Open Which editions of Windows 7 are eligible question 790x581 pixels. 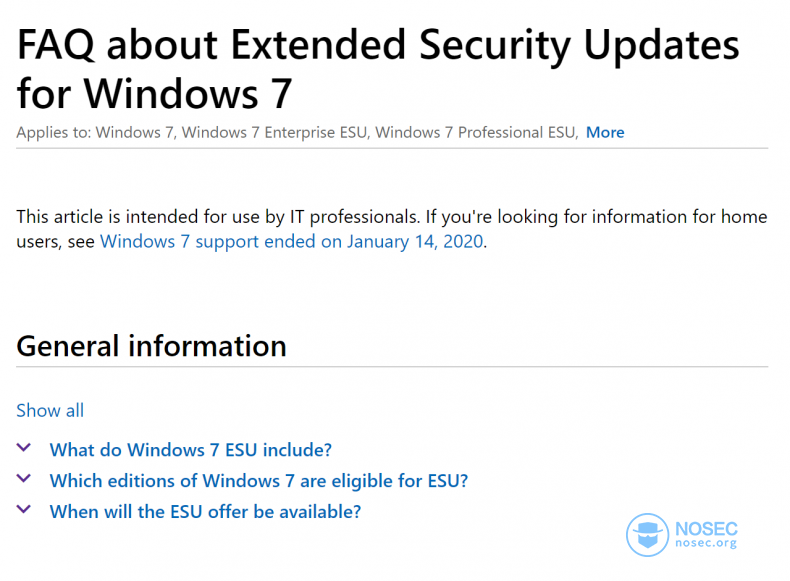click(258, 481)
